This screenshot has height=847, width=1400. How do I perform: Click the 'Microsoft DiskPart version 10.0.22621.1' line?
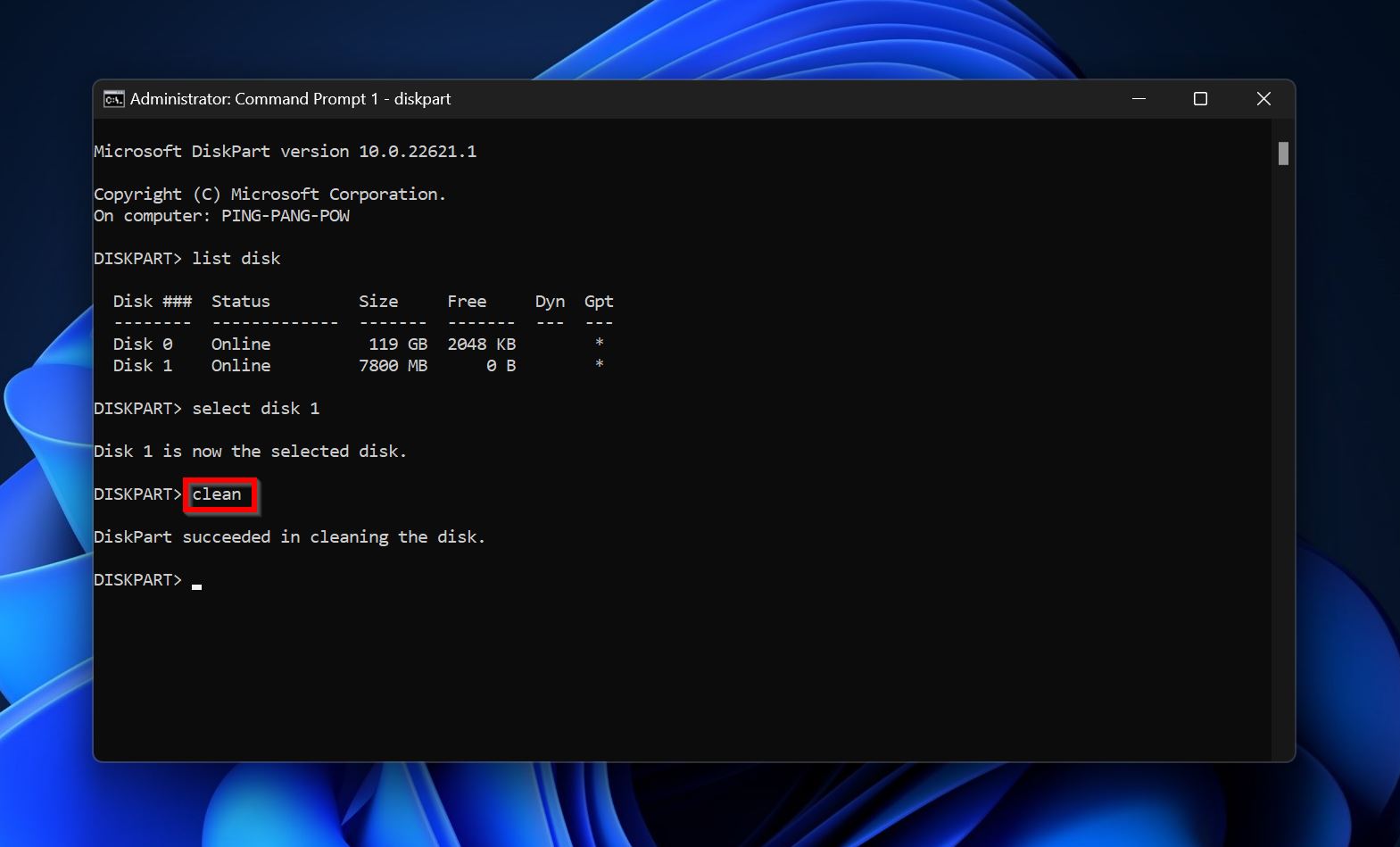point(286,152)
